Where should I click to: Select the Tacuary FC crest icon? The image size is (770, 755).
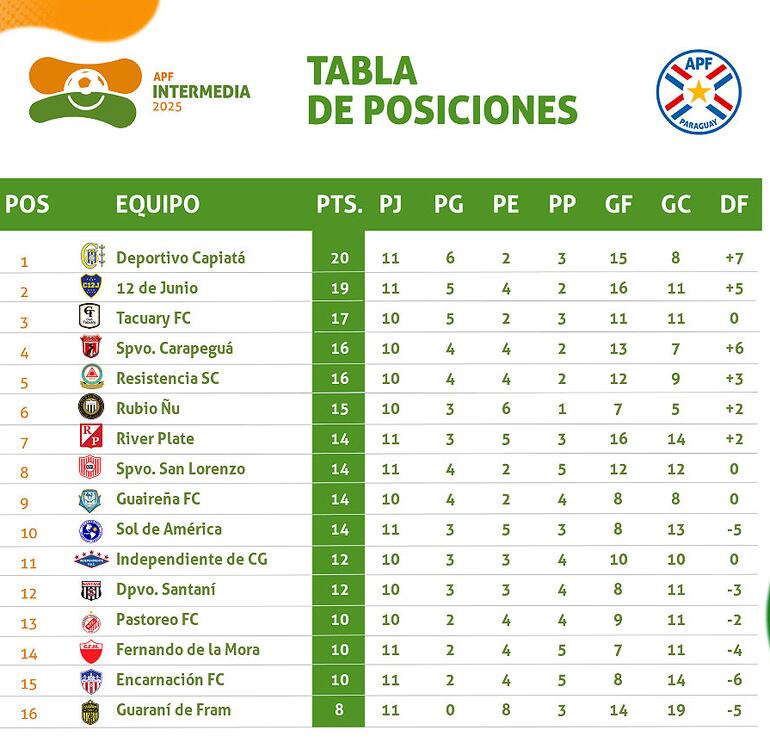pos(91,318)
